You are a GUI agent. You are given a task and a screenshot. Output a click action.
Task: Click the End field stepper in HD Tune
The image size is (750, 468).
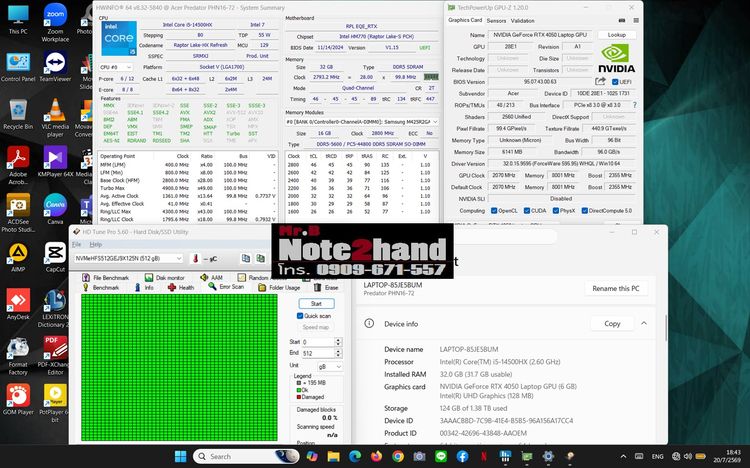click(x=338, y=353)
